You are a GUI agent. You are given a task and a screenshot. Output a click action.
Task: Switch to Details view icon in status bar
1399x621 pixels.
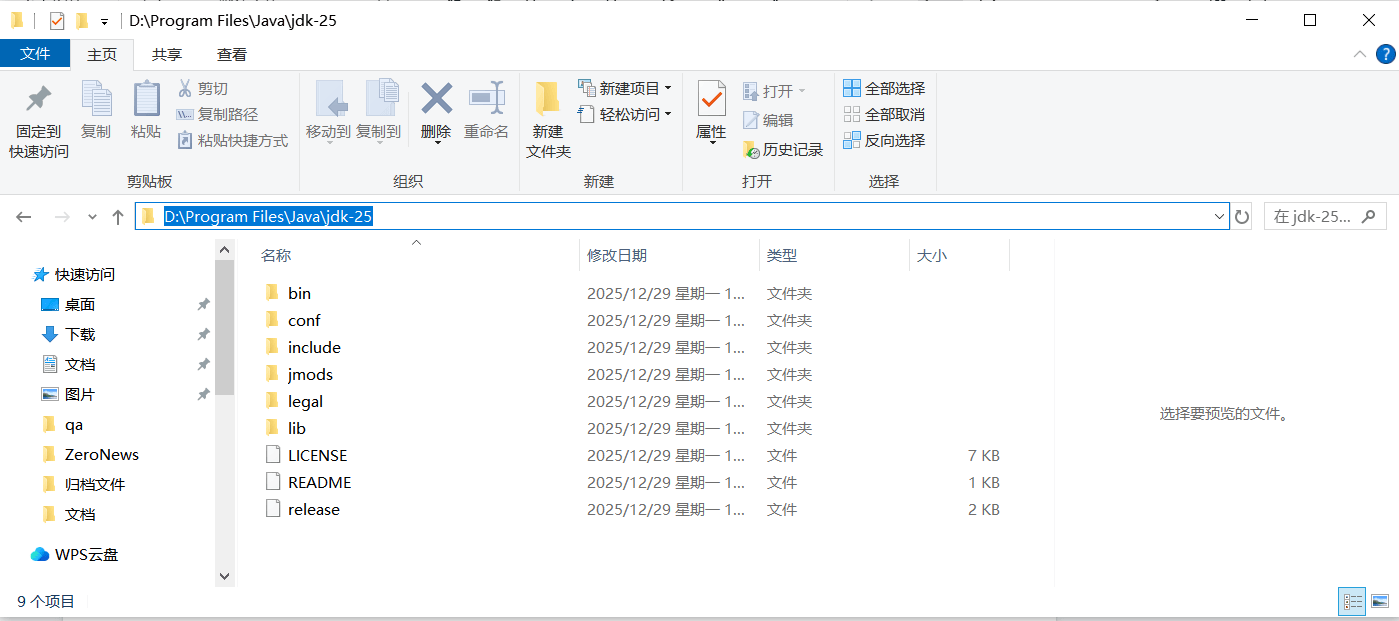pyautogui.click(x=1352, y=601)
